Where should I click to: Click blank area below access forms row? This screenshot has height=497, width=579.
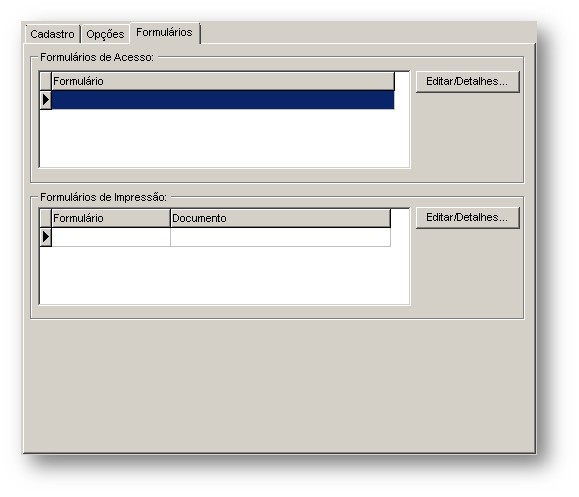(225, 138)
